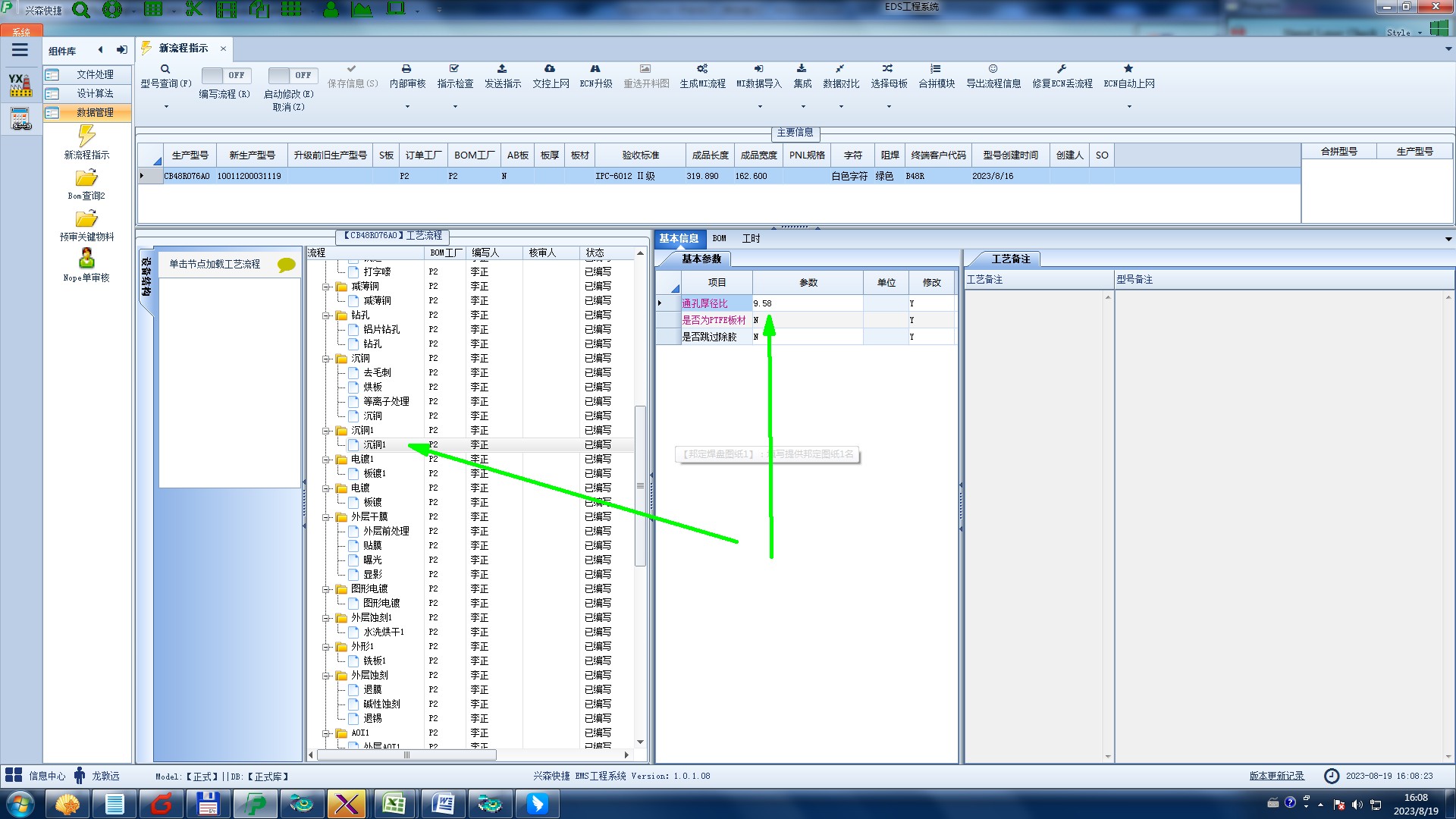Click the 指示检查 check icon
Screen dimensions: 1456x819
454,69
